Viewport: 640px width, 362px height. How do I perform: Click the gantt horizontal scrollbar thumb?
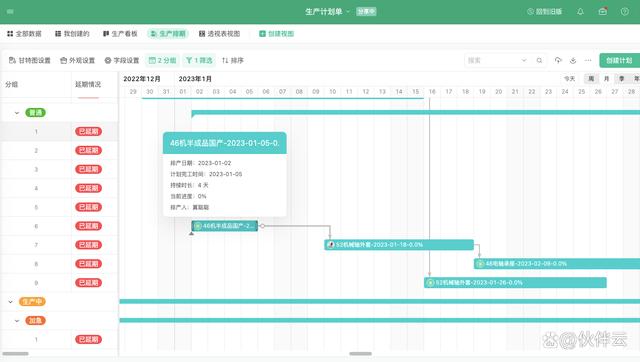tap(360, 353)
